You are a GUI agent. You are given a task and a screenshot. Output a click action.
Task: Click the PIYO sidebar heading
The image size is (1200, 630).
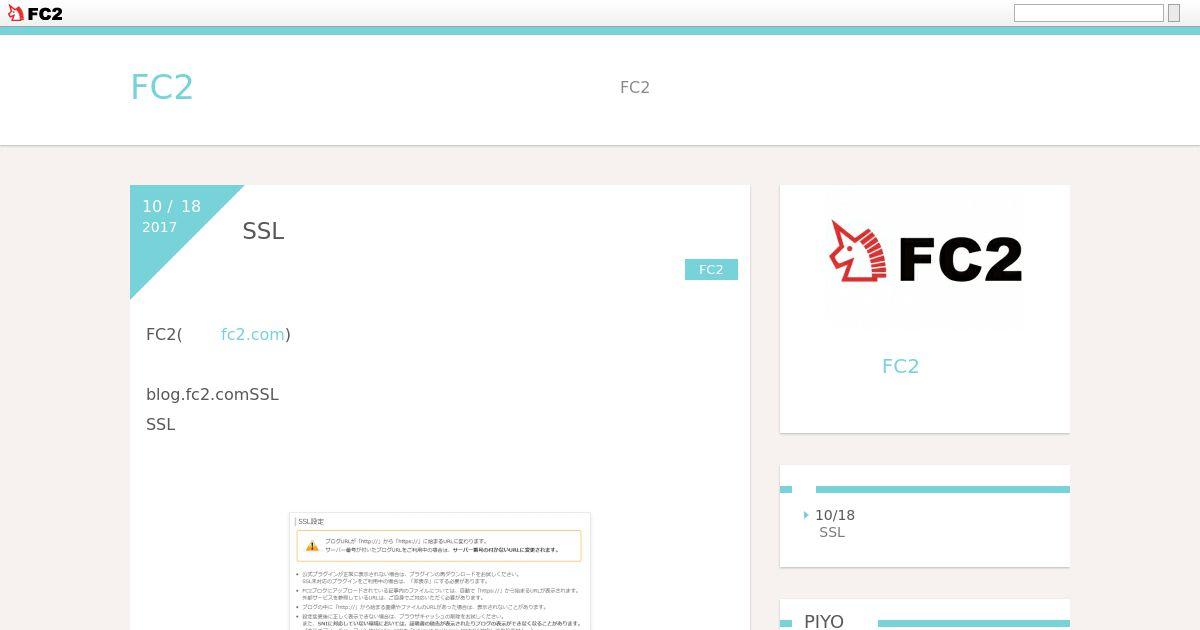point(824,621)
